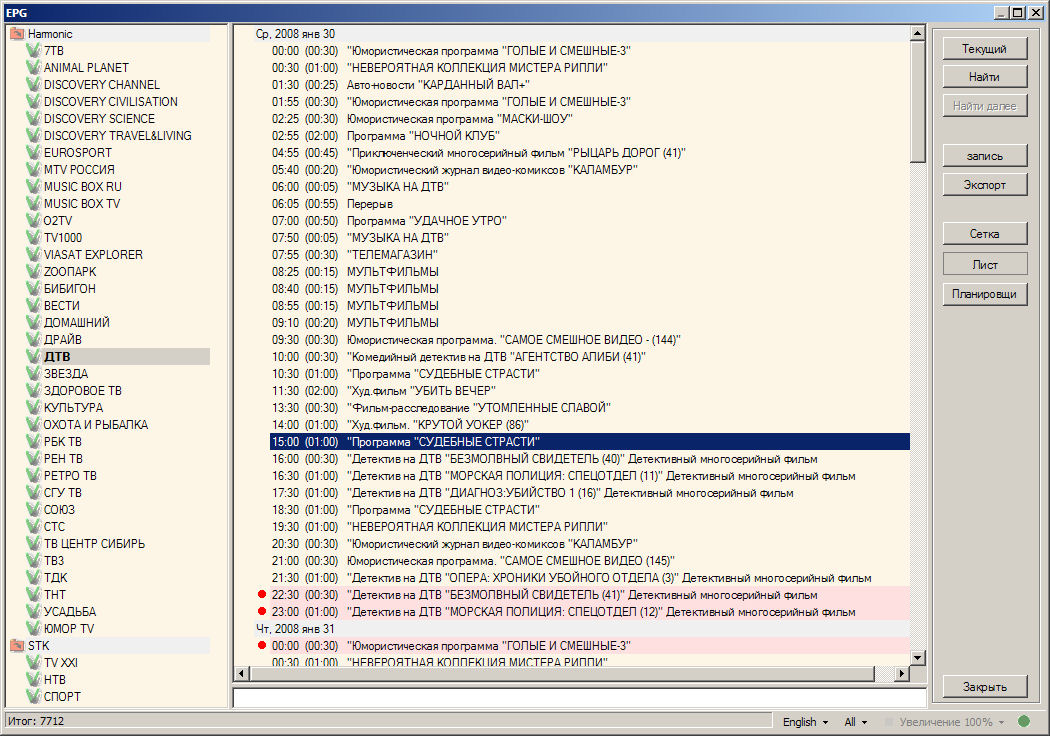
Task: Click vertical scrollbar down arrow
Action: 917,658
